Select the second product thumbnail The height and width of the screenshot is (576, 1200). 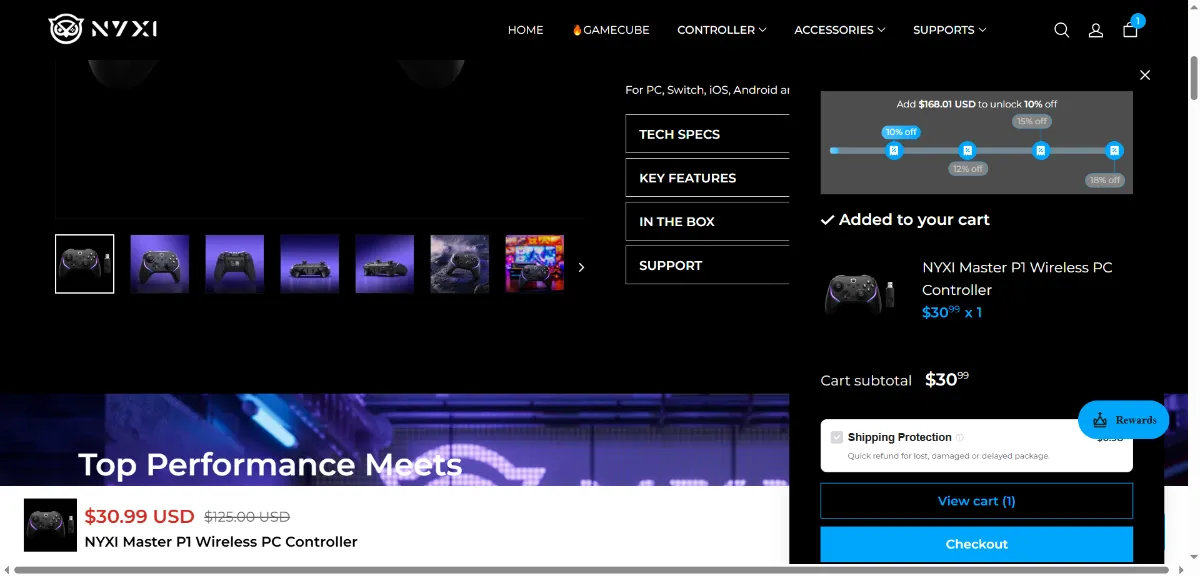pyautogui.click(x=160, y=264)
